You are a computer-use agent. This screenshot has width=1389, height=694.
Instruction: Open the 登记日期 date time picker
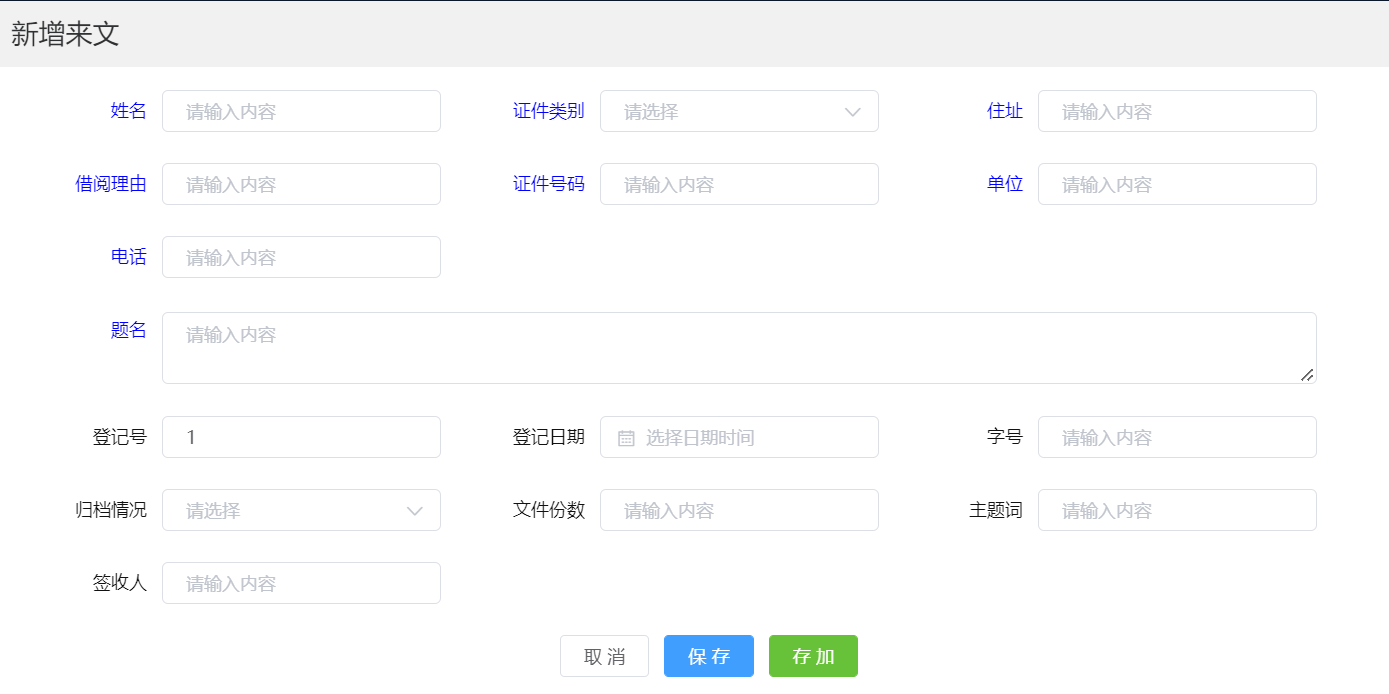click(739, 437)
